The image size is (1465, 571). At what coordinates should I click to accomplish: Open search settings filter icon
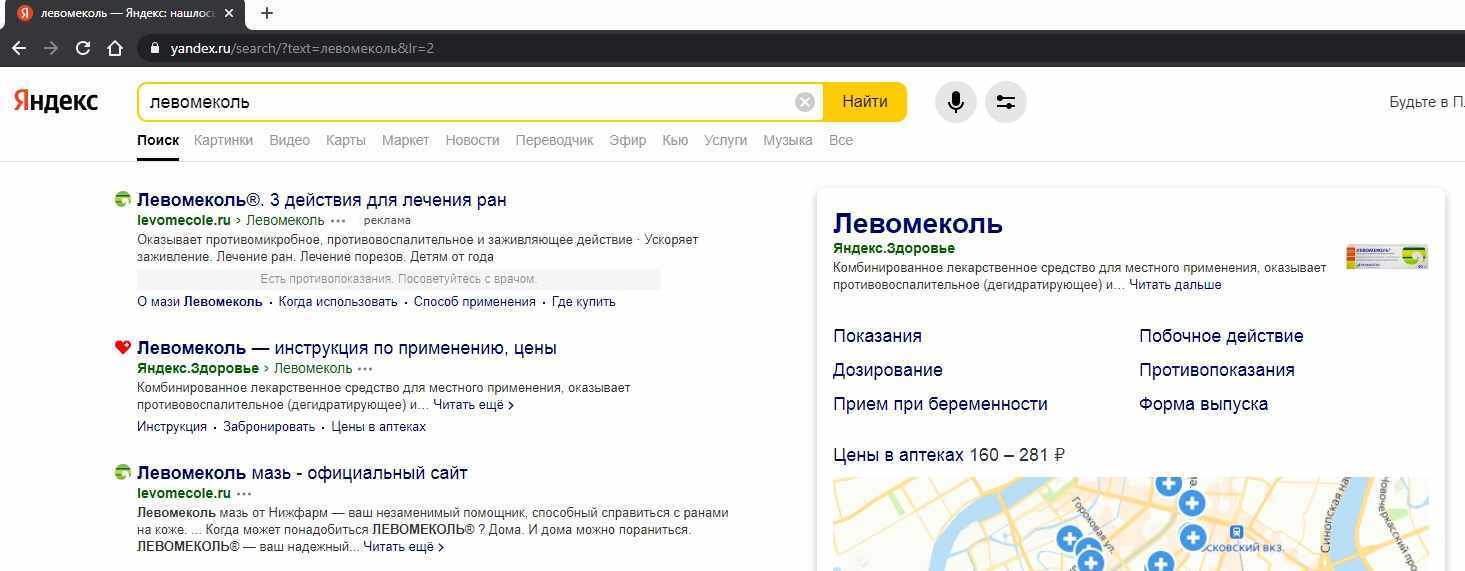(x=1005, y=102)
